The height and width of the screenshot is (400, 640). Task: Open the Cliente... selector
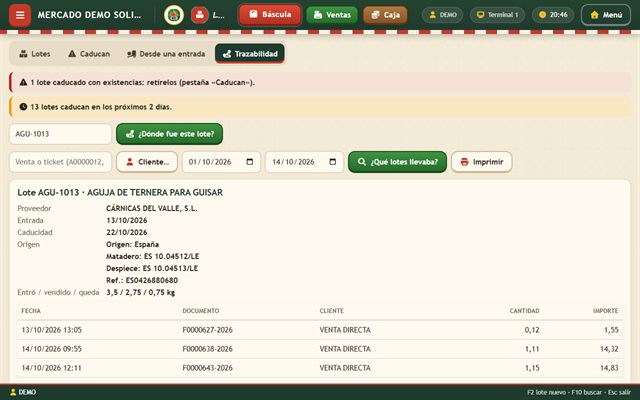pos(147,162)
